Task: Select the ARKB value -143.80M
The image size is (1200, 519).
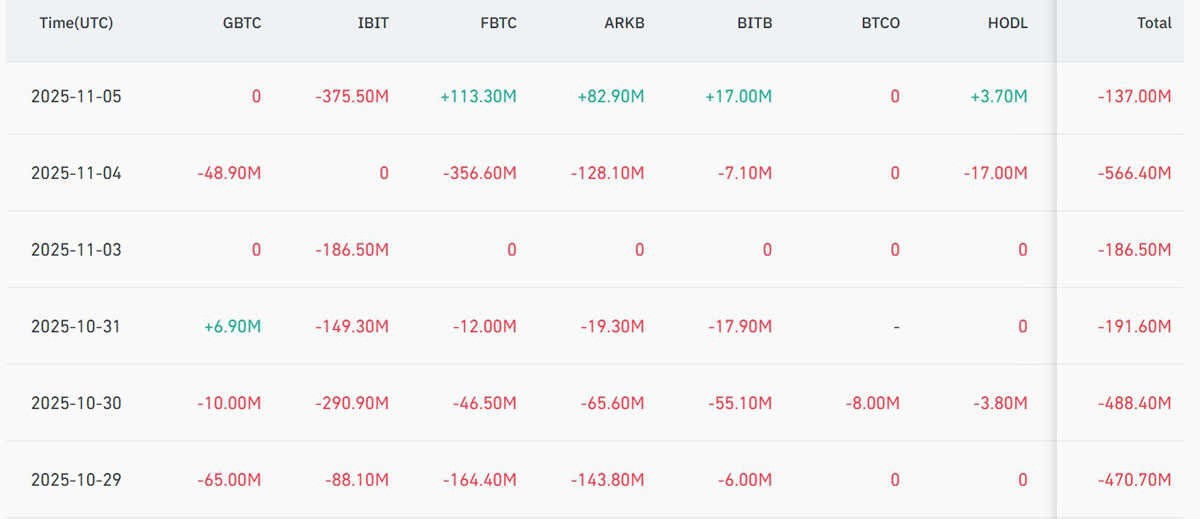Action: click(x=607, y=480)
